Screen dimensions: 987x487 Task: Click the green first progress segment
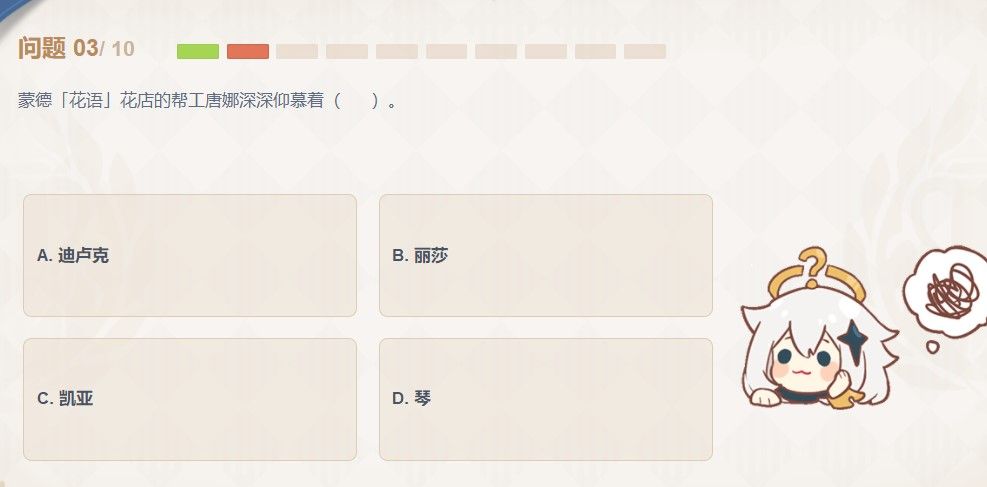(198, 51)
